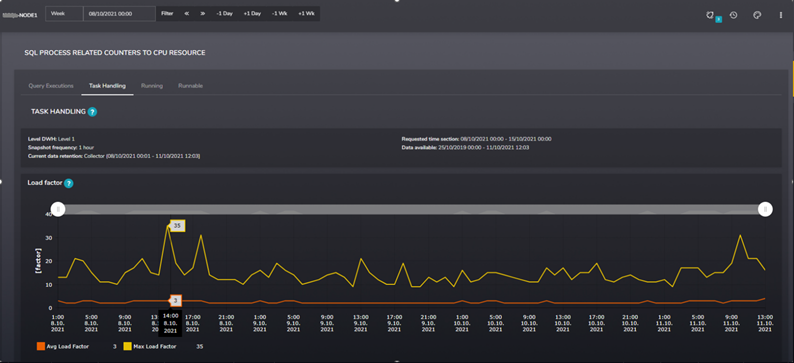Click the right handle of range slider
The image size is (794, 363).
(766, 209)
